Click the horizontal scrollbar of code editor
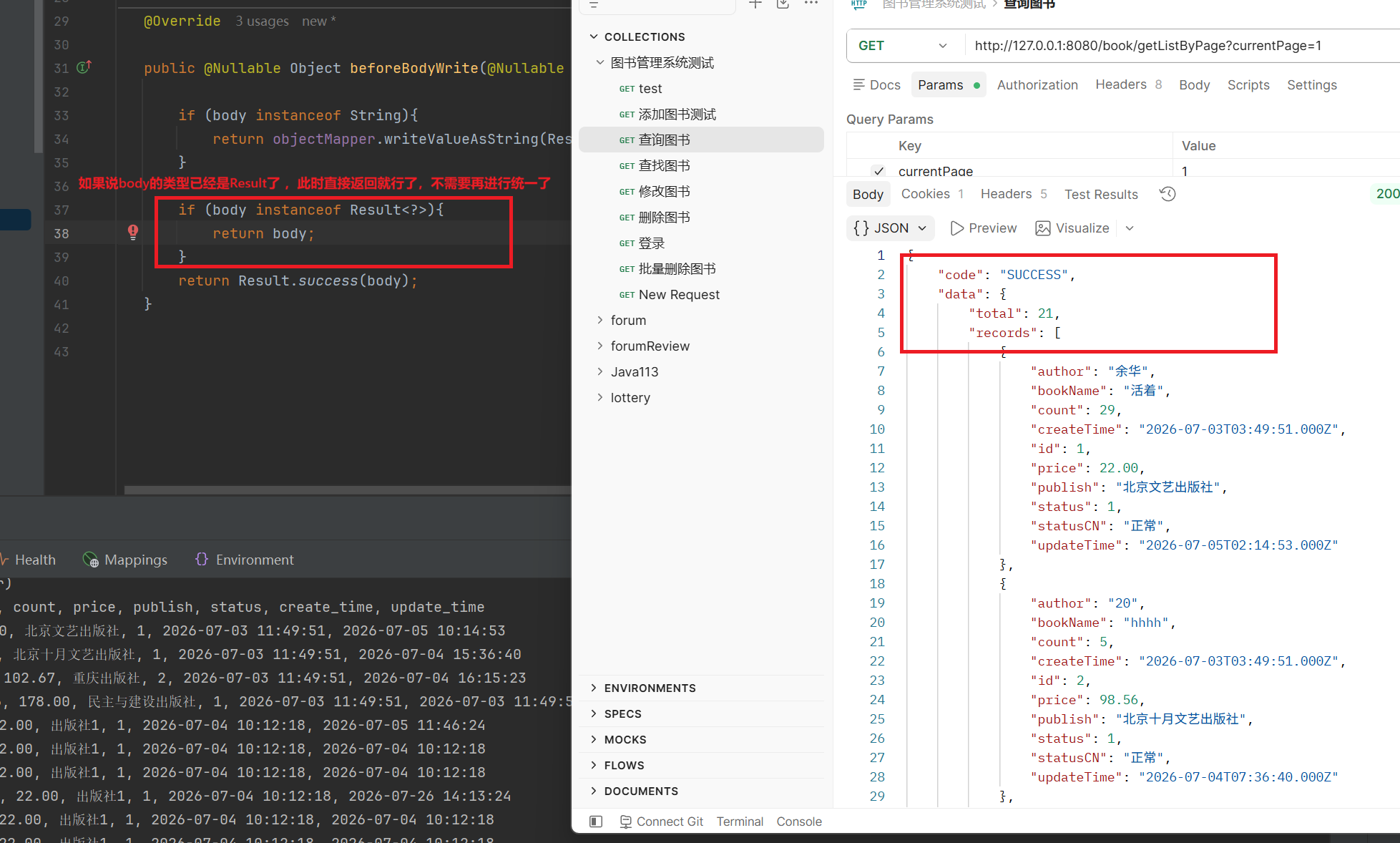The image size is (1400, 843). click(348, 491)
